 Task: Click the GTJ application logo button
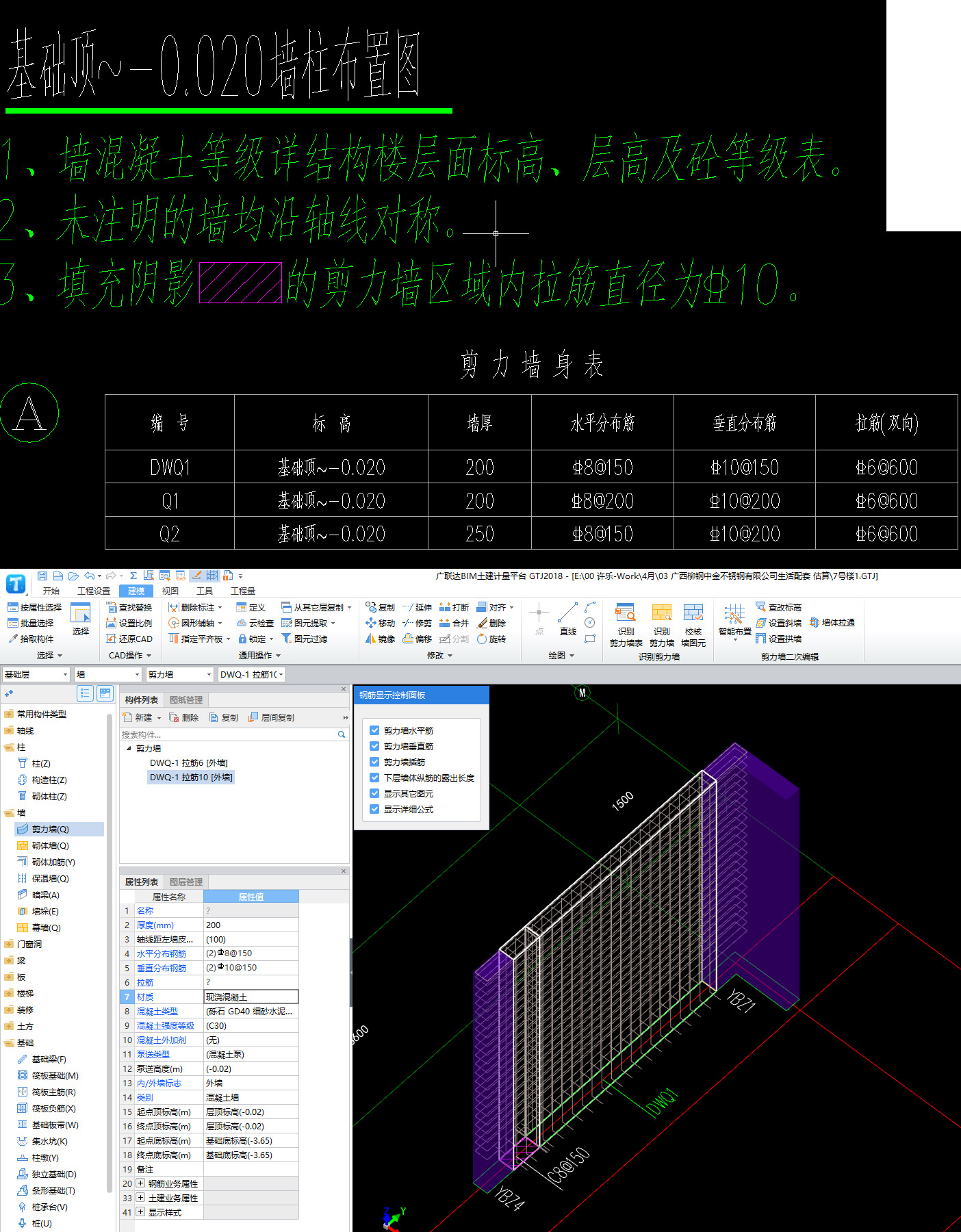click(16, 584)
